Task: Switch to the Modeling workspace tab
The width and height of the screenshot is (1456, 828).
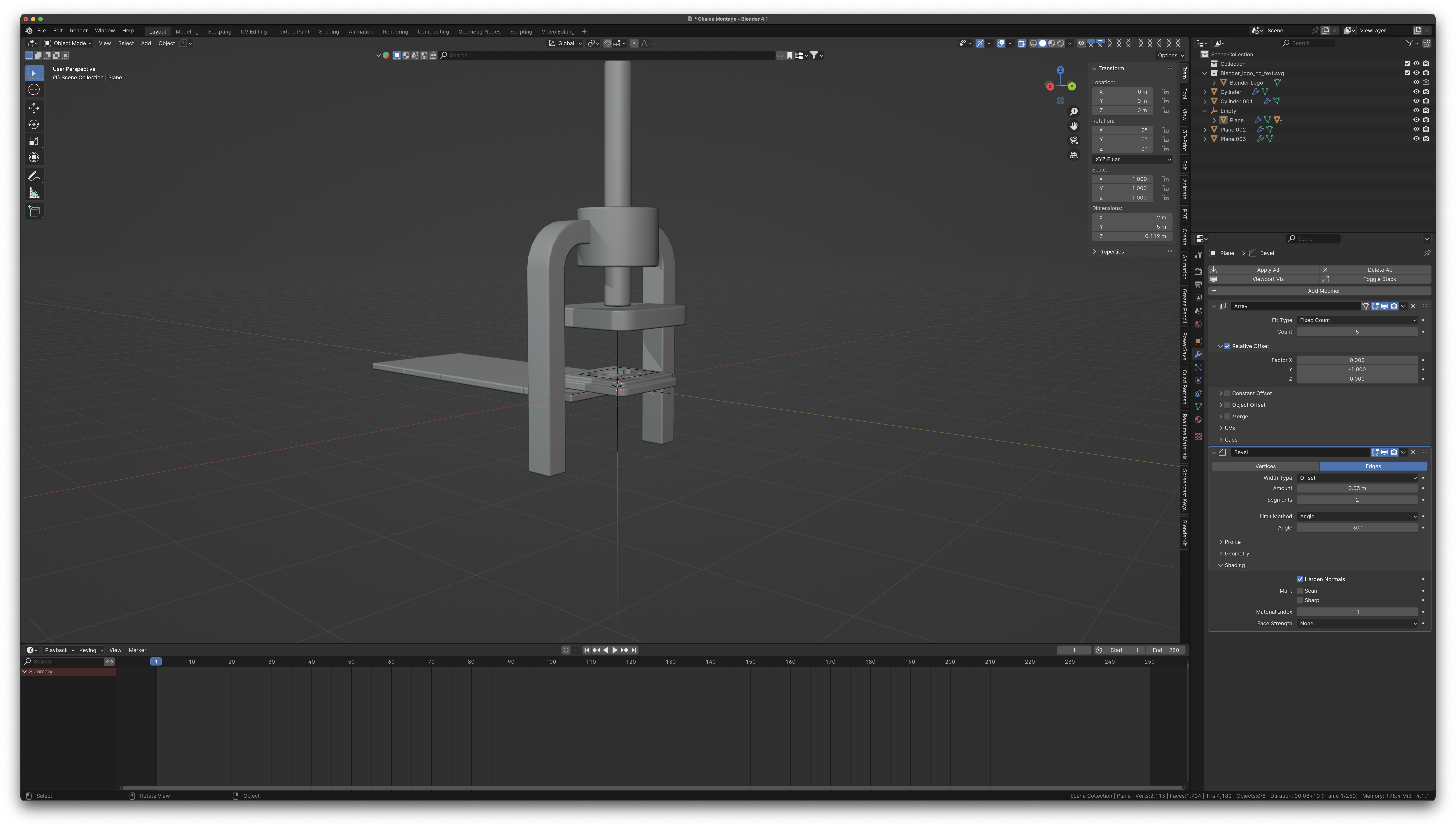Action: click(187, 32)
